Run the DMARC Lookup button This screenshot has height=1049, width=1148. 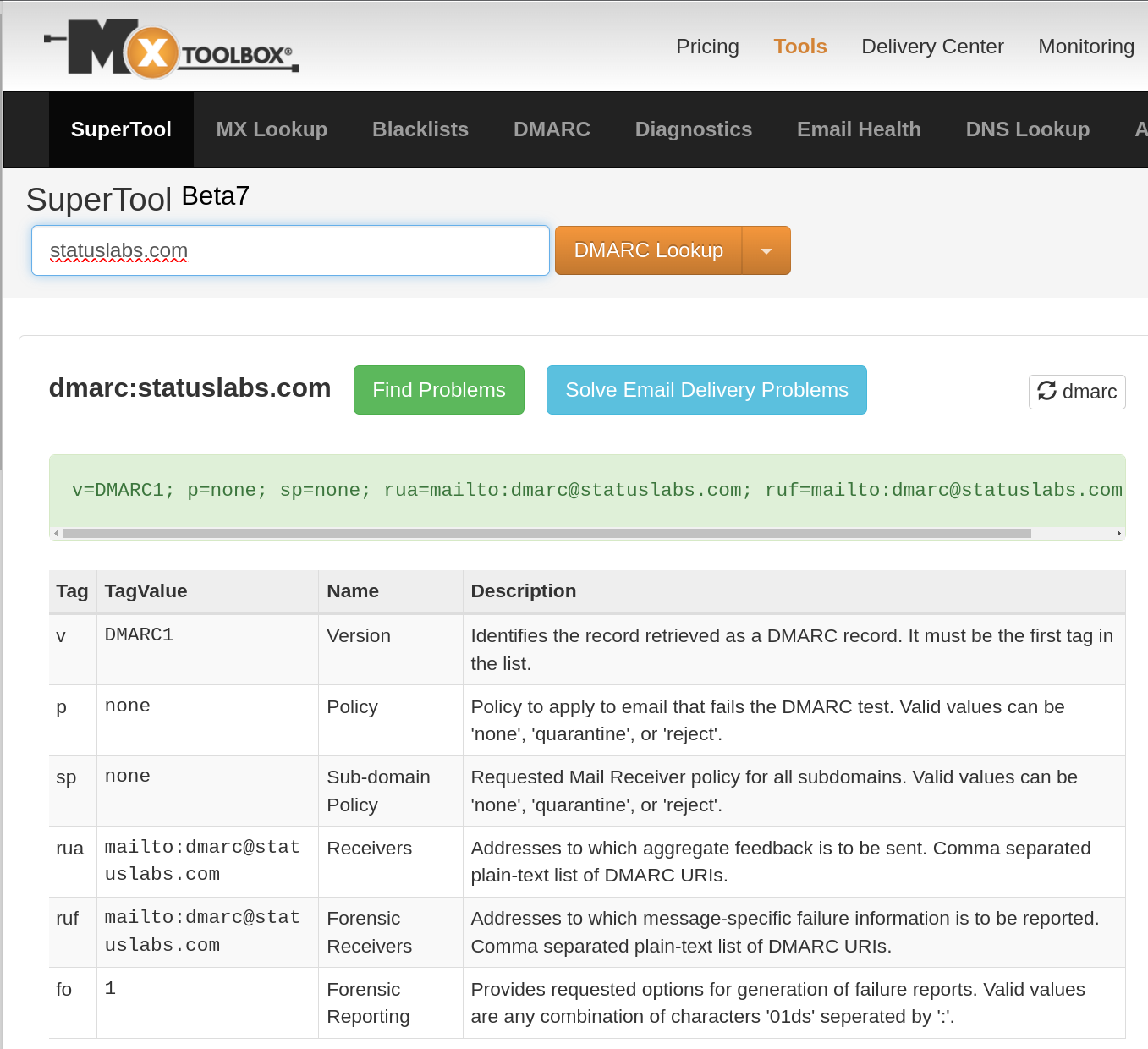(x=648, y=250)
